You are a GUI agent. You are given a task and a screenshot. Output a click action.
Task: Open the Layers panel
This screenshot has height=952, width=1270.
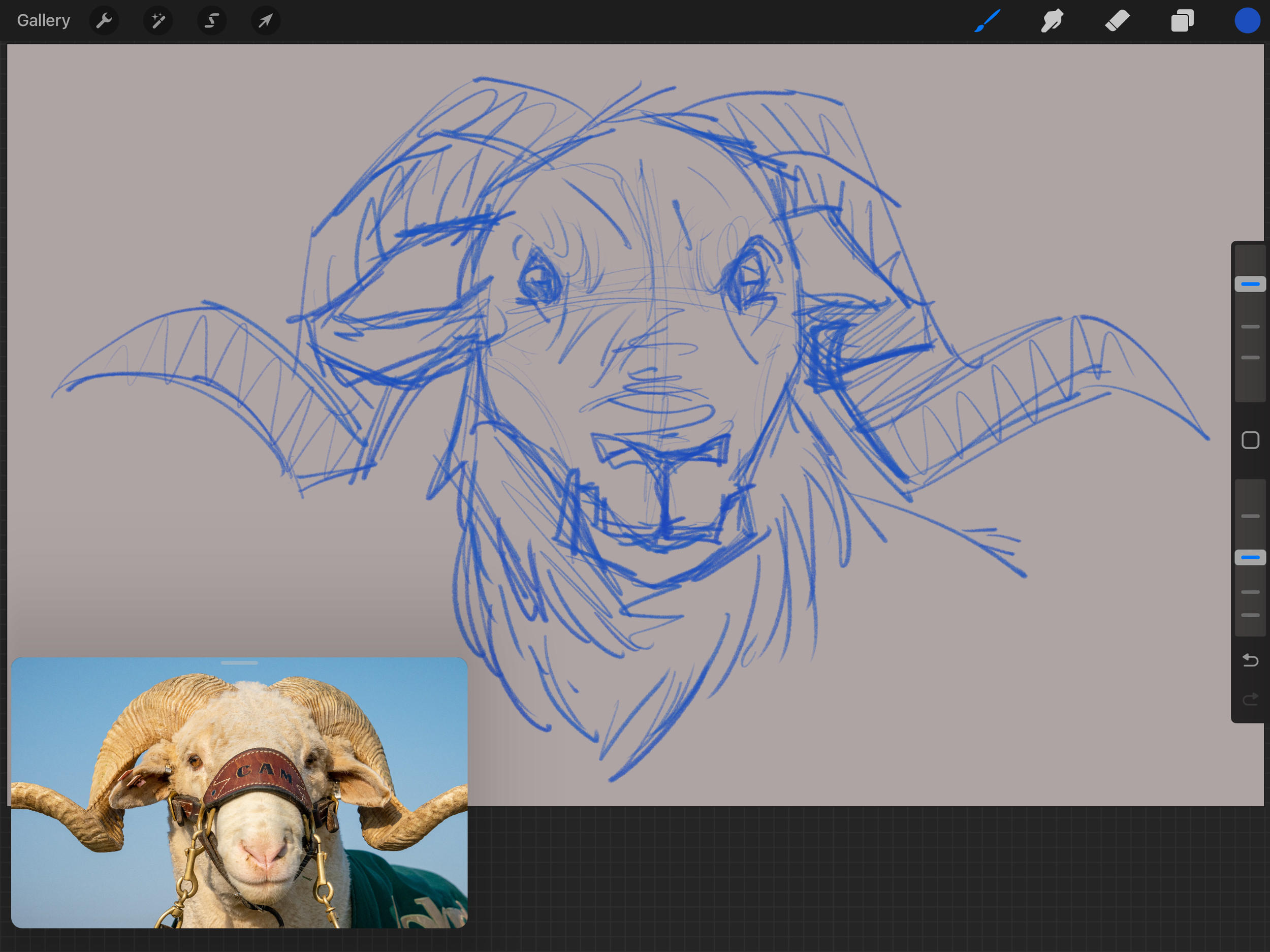(1182, 21)
